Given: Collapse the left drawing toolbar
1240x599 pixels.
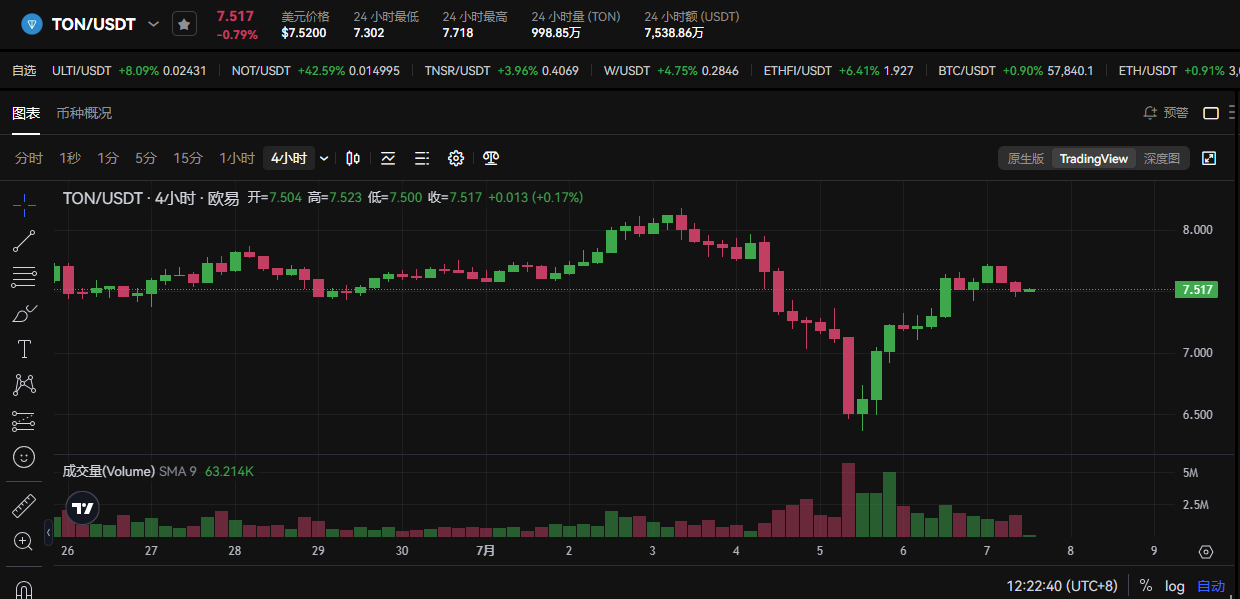Looking at the screenshot, I should point(48,534).
